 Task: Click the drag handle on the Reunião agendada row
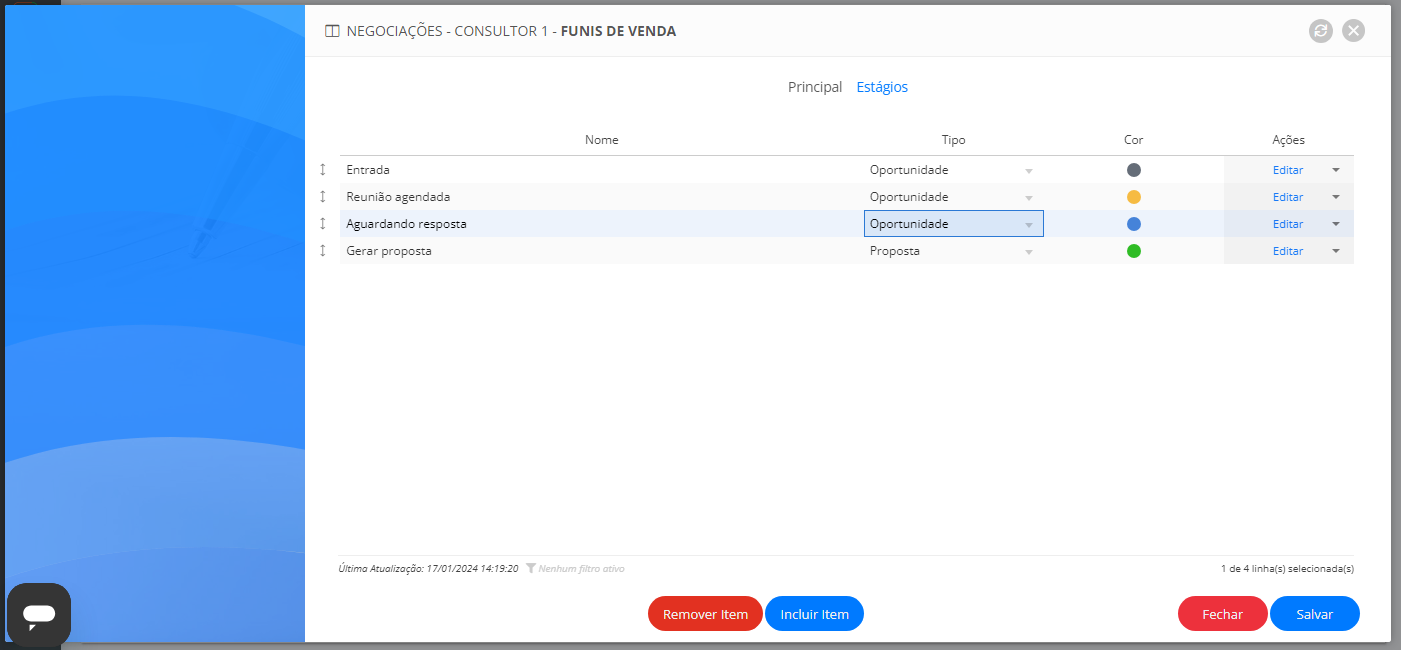322,196
